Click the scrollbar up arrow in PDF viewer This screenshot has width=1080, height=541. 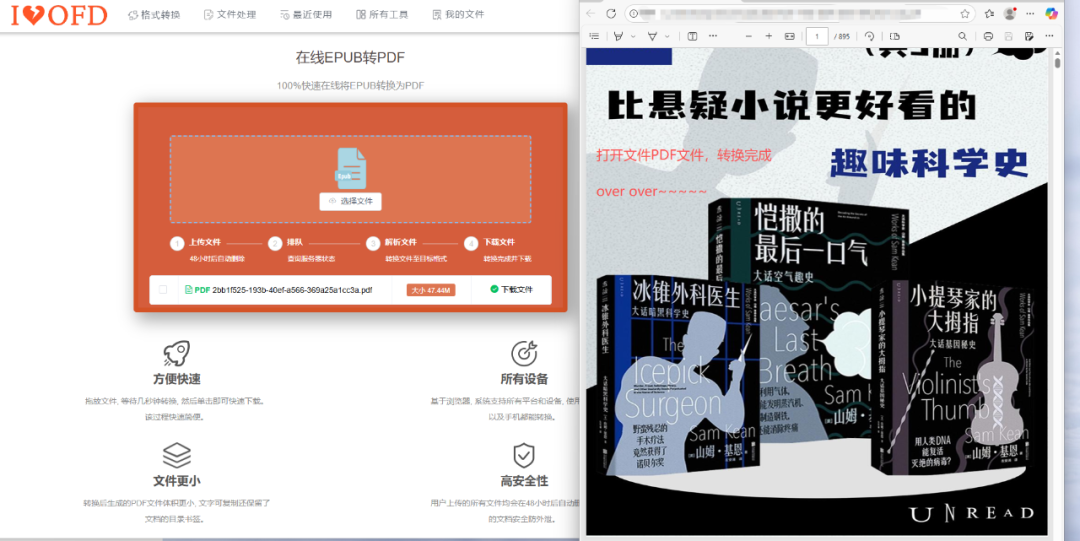click(1057, 52)
